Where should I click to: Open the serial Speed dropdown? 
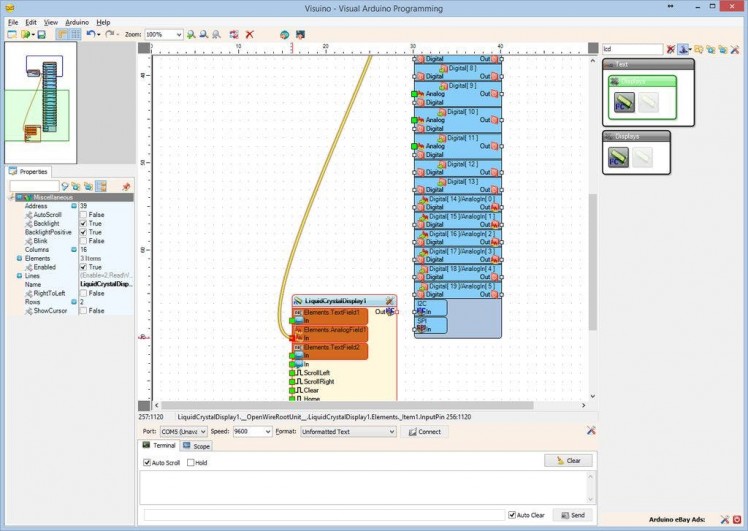tap(266, 432)
